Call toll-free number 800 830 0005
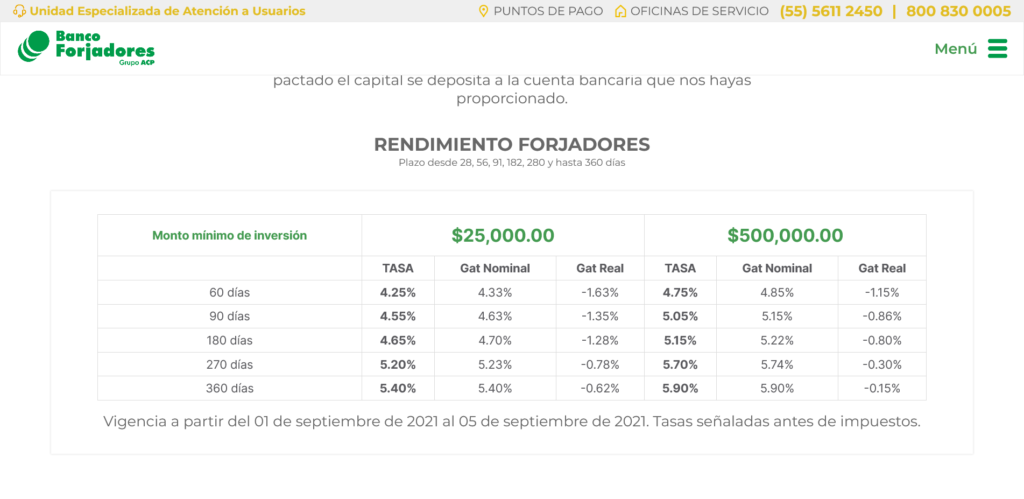Screen dimensions: 1024x499 tap(958, 11)
